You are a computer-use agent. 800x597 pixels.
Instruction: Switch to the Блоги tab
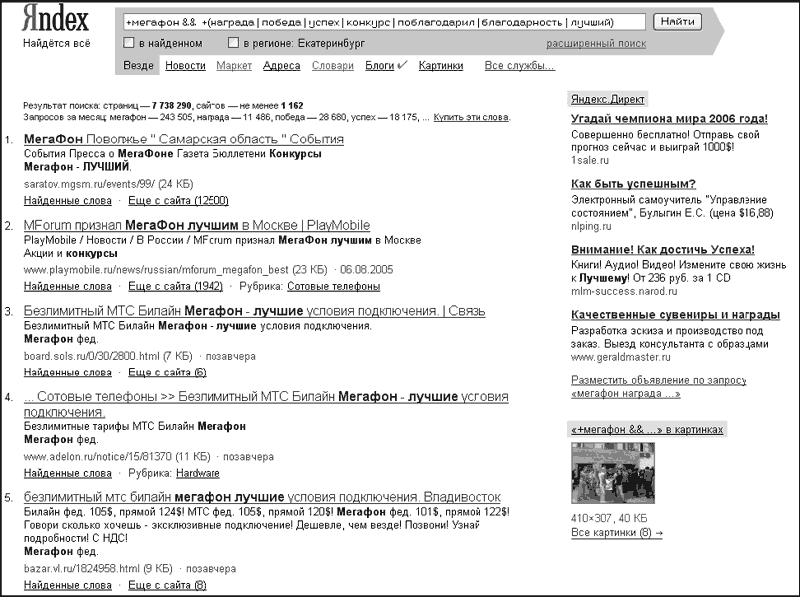click(x=380, y=66)
